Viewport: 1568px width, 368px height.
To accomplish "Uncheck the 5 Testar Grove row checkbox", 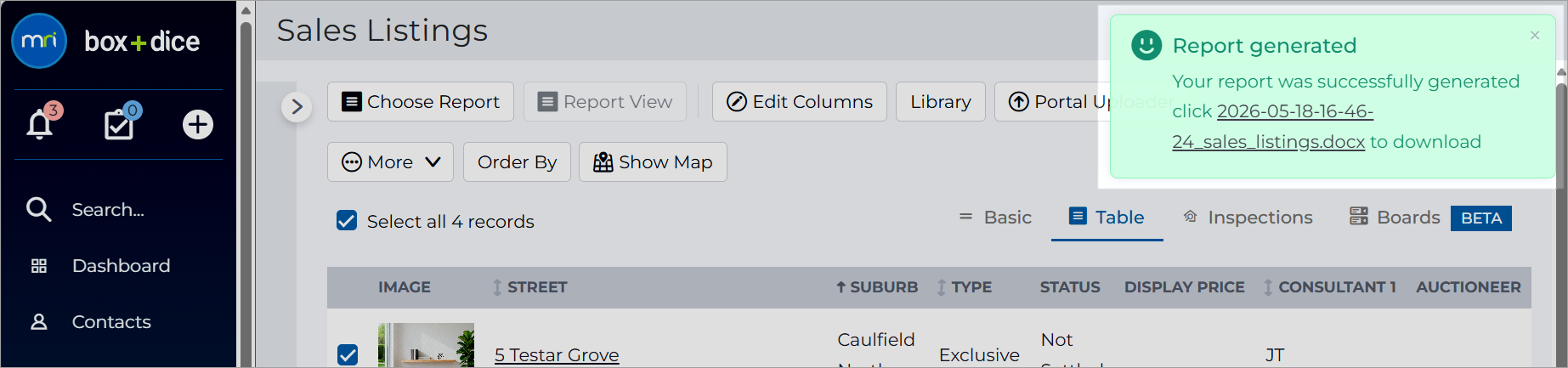I will coord(348,354).
